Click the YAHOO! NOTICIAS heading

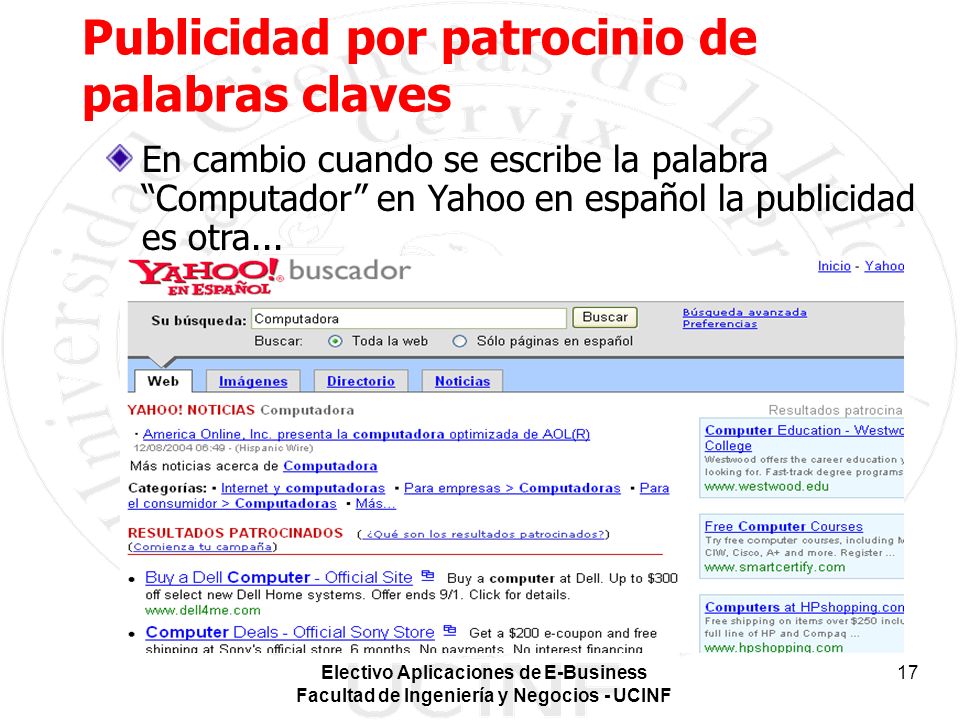(191, 410)
